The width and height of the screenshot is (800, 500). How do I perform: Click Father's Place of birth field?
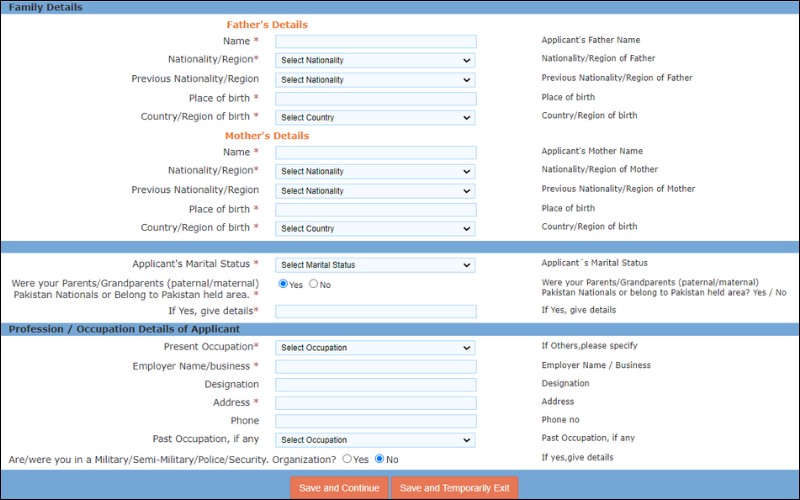(x=375, y=98)
